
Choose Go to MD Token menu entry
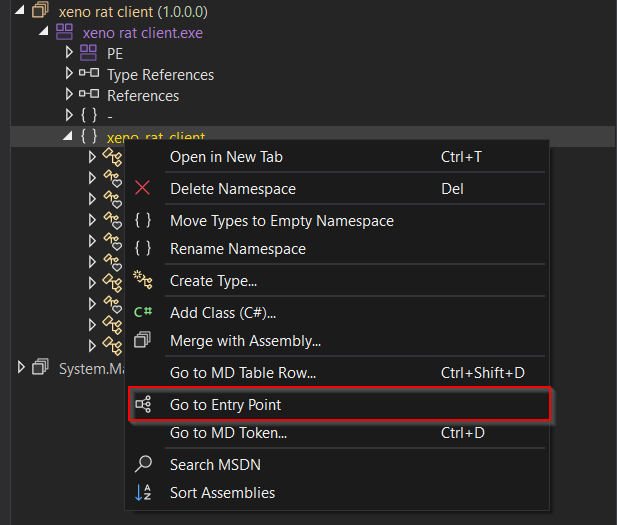pyautogui.click(x=228, y=433)
